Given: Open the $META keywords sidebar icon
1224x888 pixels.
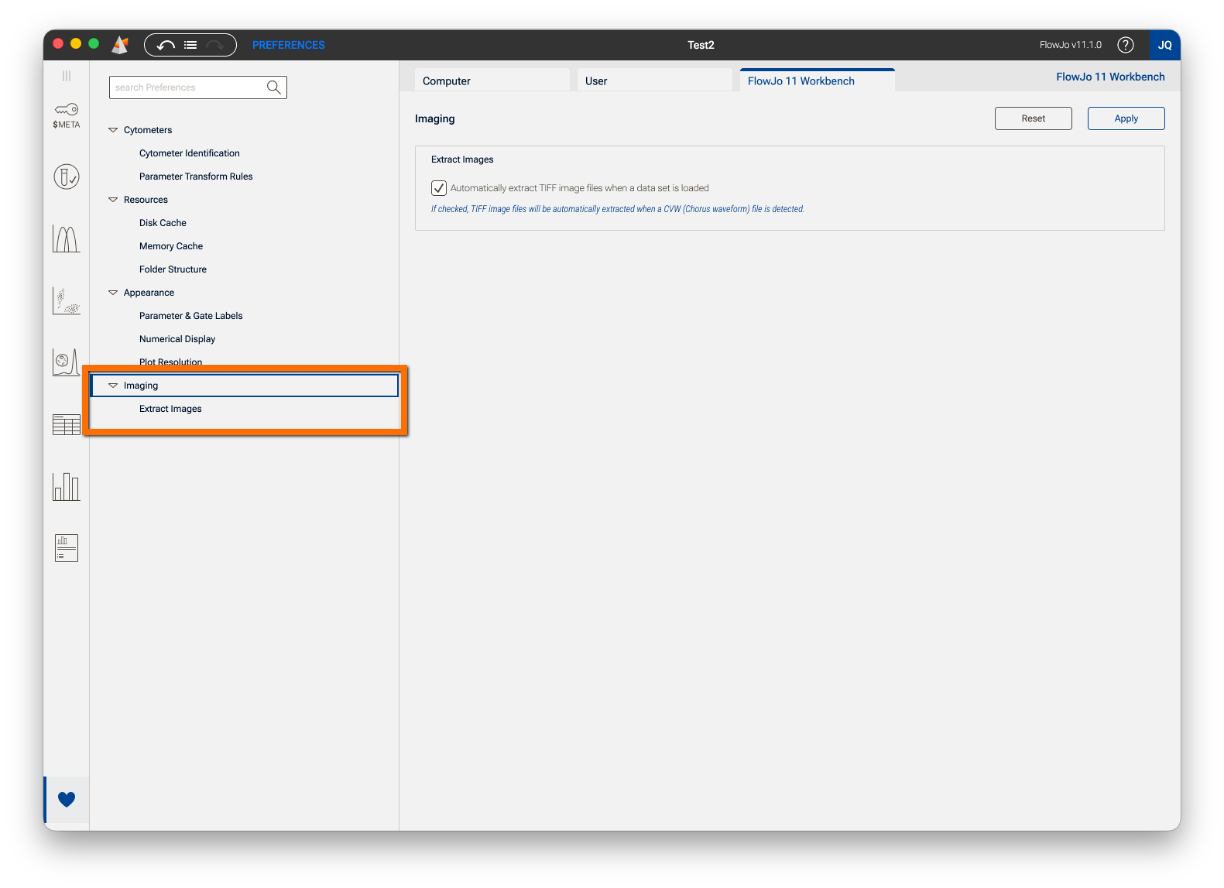Looking at the screenshot, I should pyautogui.click(x=66, y=115).
